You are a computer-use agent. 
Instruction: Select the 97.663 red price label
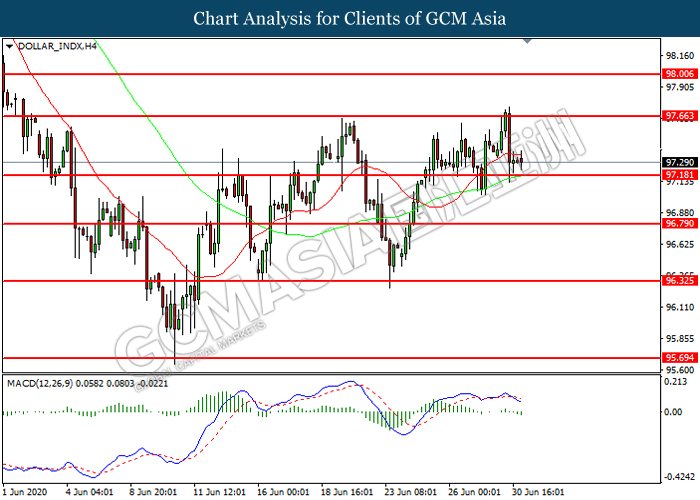pyautogui.click(x=679, y=116)
